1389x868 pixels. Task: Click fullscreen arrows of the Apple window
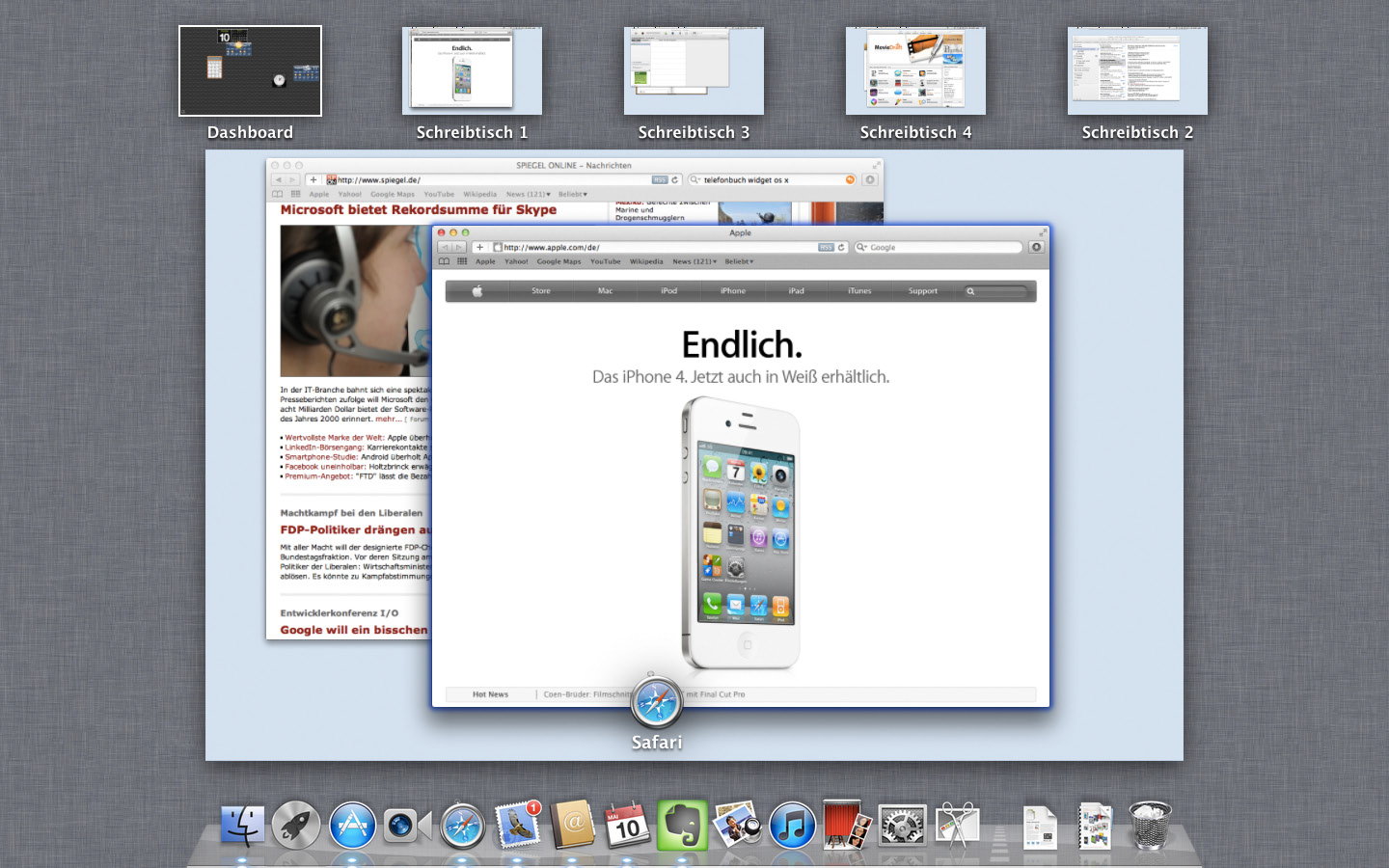(1043, 232)
